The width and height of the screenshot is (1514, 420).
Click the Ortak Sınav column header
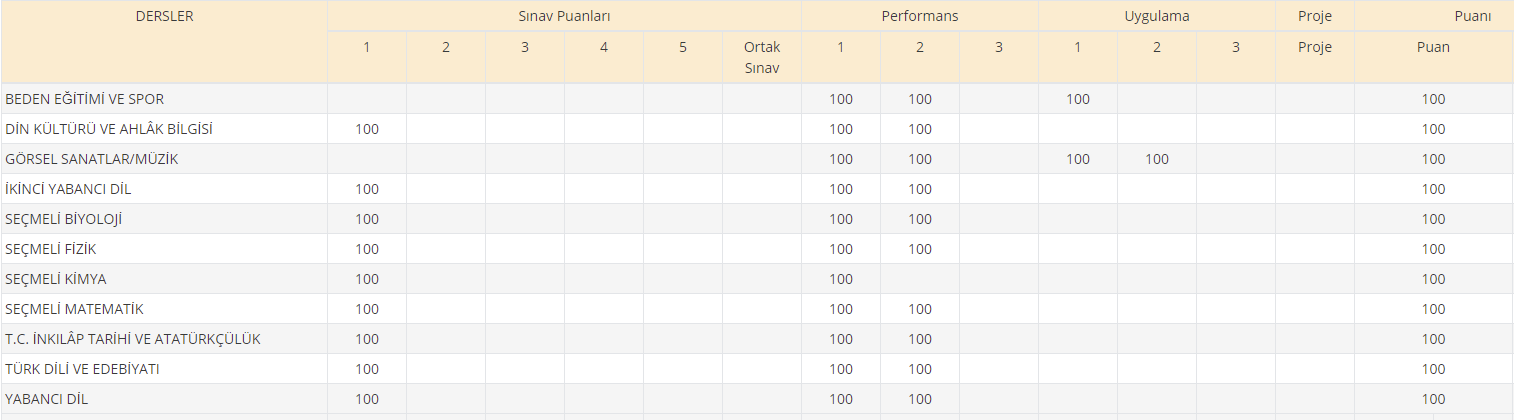[761, 57]
